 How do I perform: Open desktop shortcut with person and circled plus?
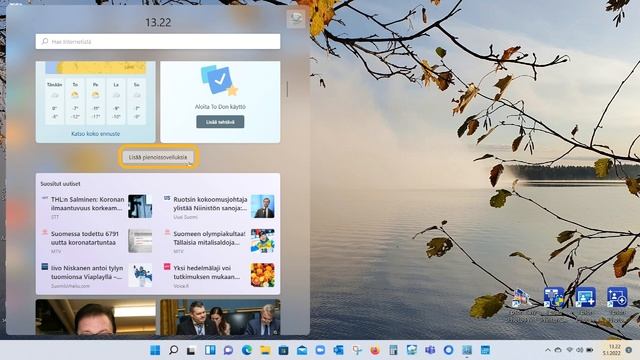point(617,297)
